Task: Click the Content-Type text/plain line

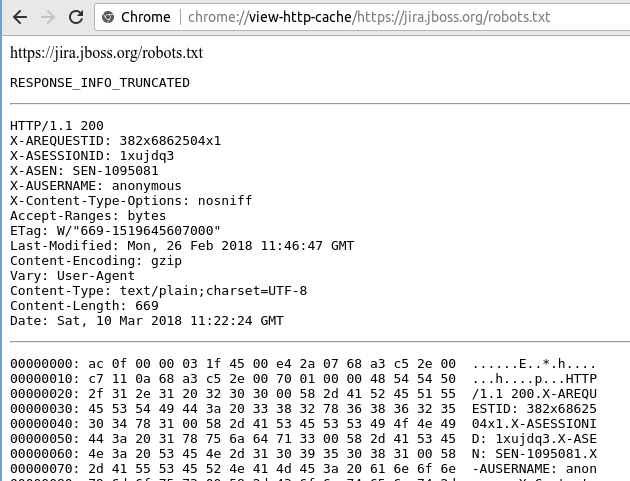Action: (x=158, y=291)
